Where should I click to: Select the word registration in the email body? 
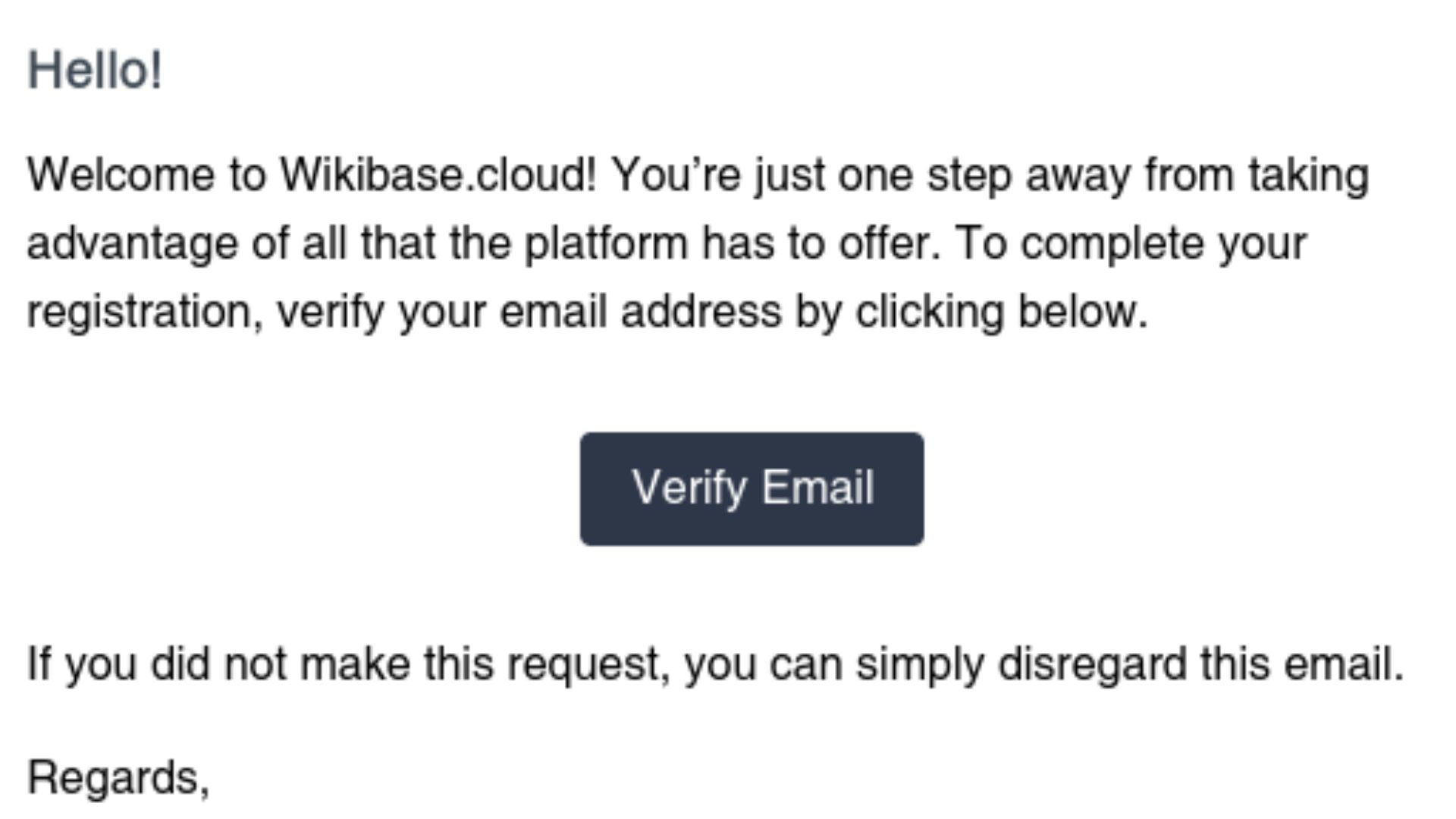(140, 309)
